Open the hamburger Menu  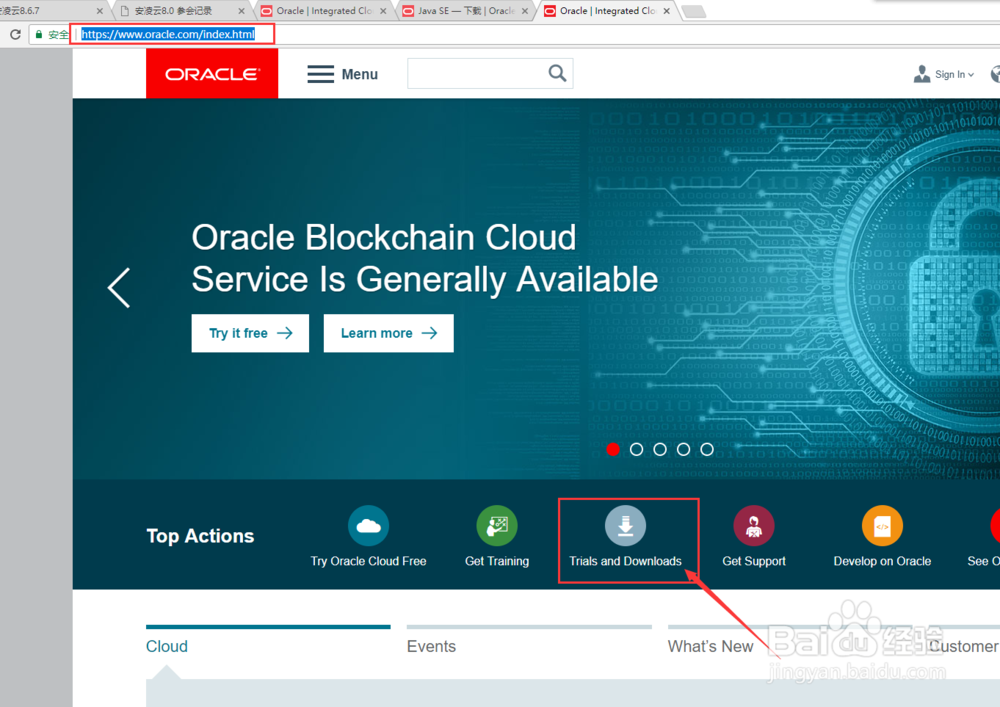pos(342,74)
